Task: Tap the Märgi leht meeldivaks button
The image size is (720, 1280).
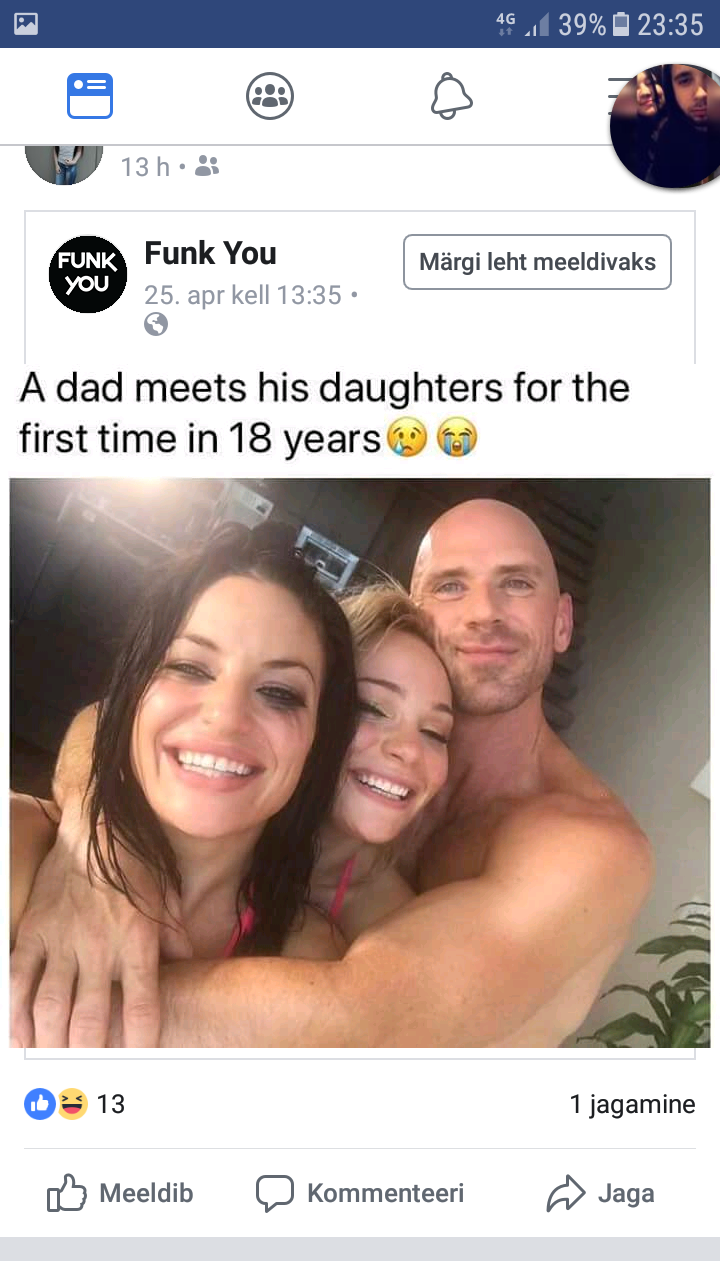Action: 537,262
